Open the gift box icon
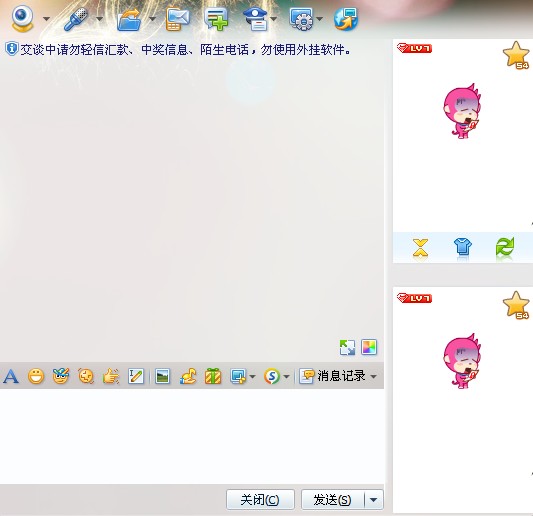 pos(213,376)
